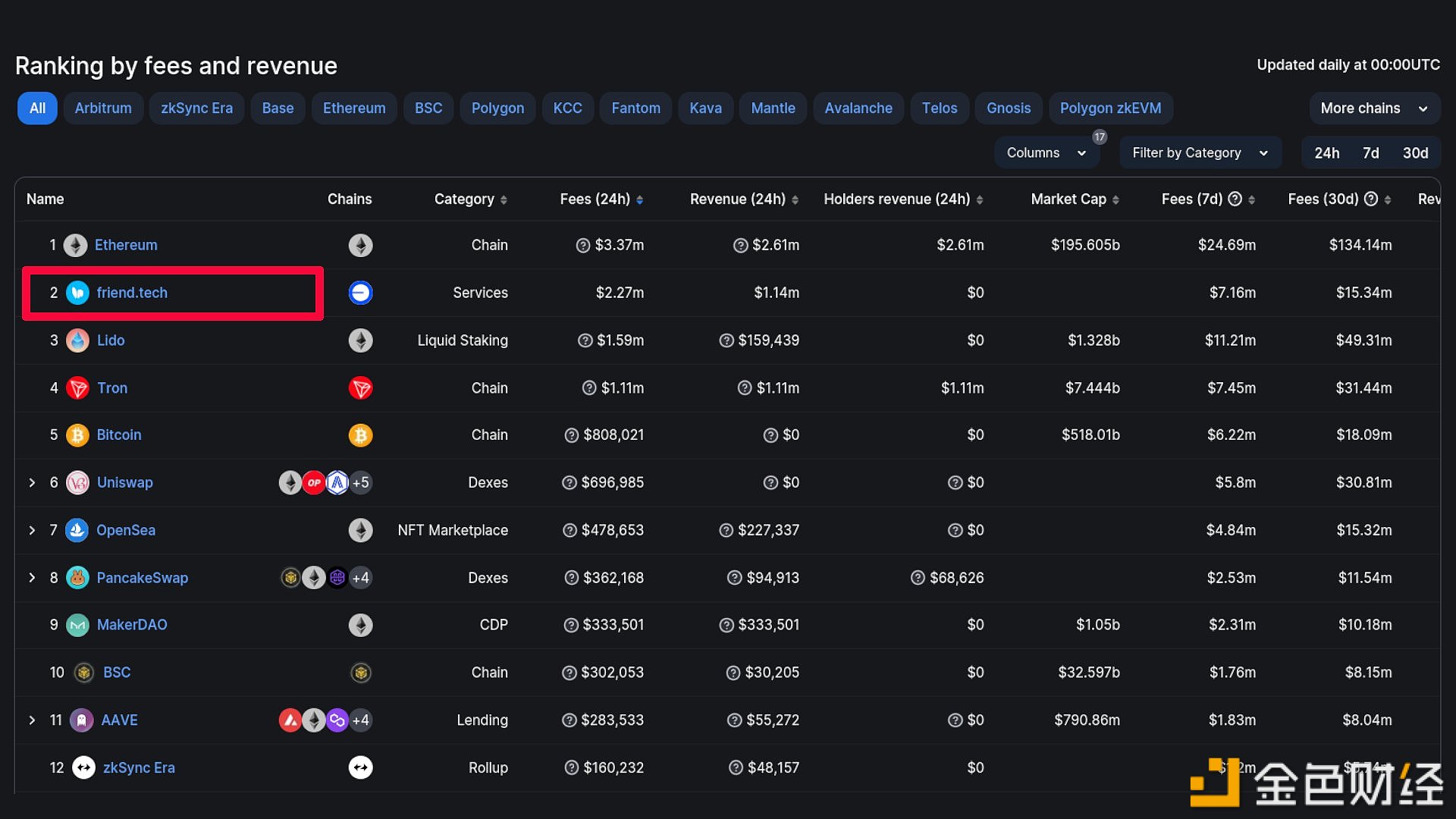Click the help icon next to Ethereum $3.37m fees

tap(582, 246)
